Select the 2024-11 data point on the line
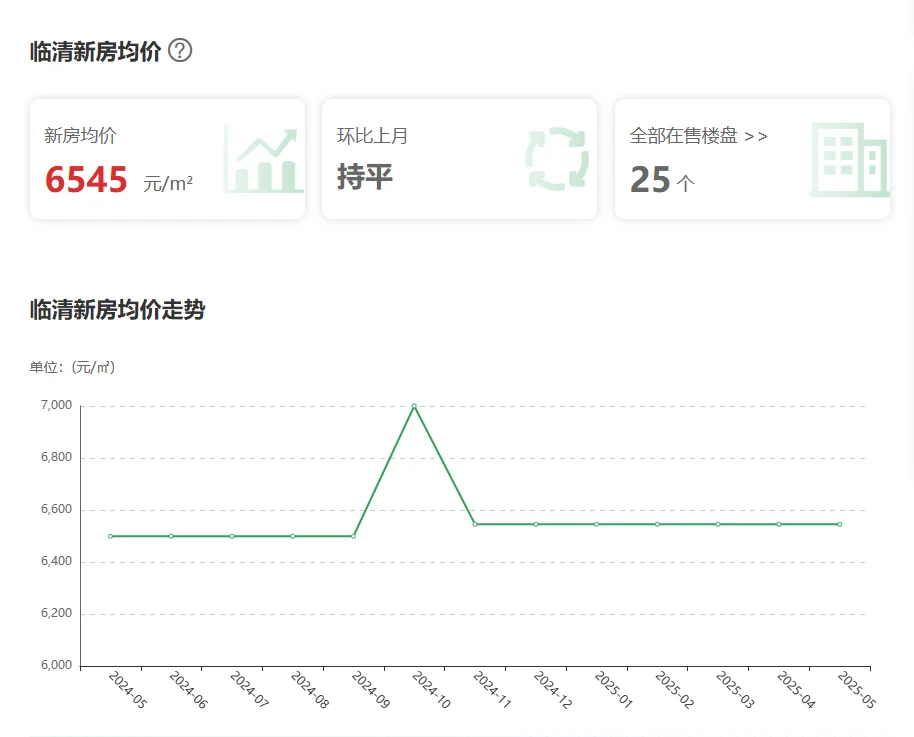Viewport: 914px width, 737px height. [475, 524]
